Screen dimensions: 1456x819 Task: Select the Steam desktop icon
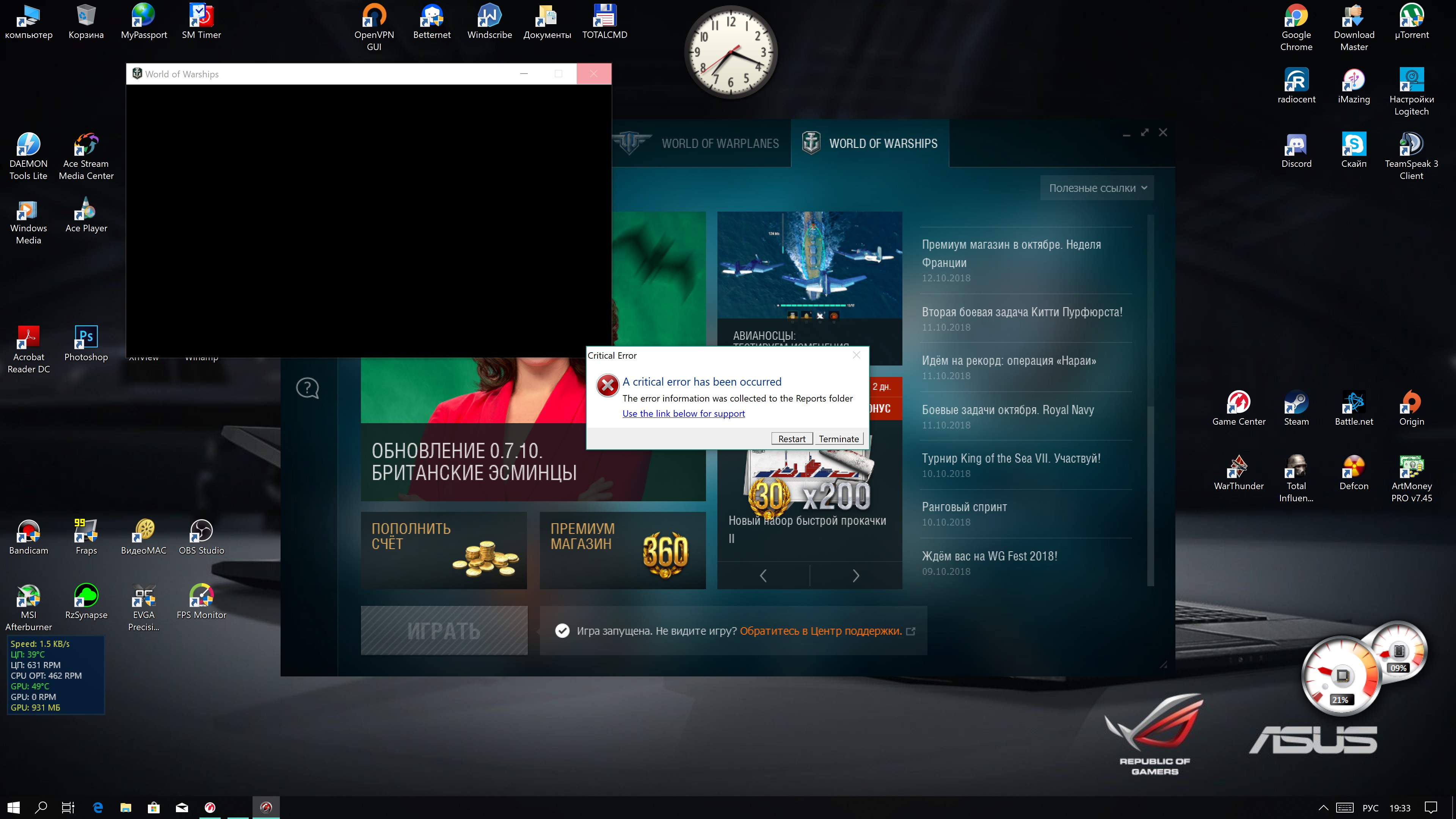click(1296, 409)
